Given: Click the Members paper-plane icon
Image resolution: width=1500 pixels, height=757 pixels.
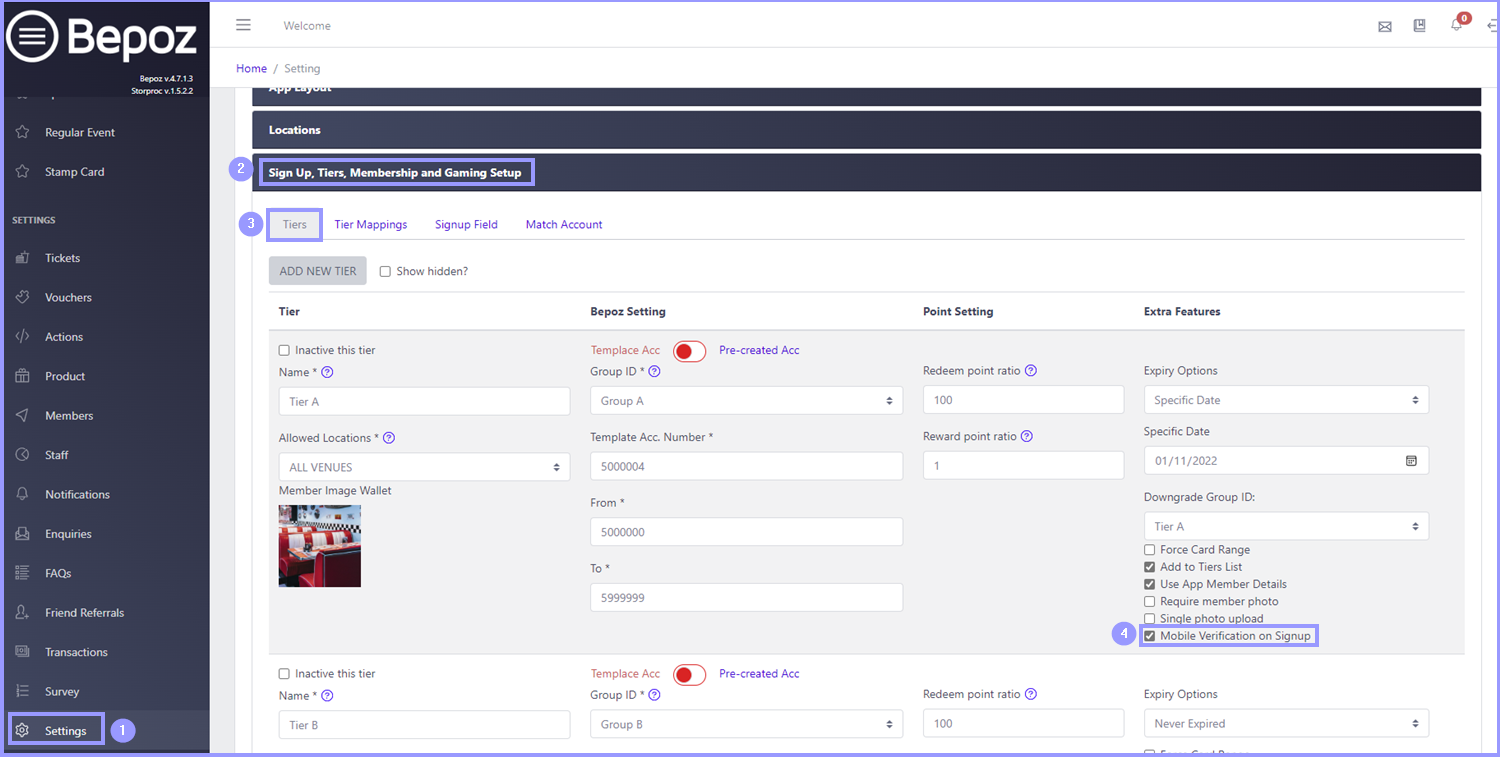Looking at the screenshot, I should coord(23,416).
